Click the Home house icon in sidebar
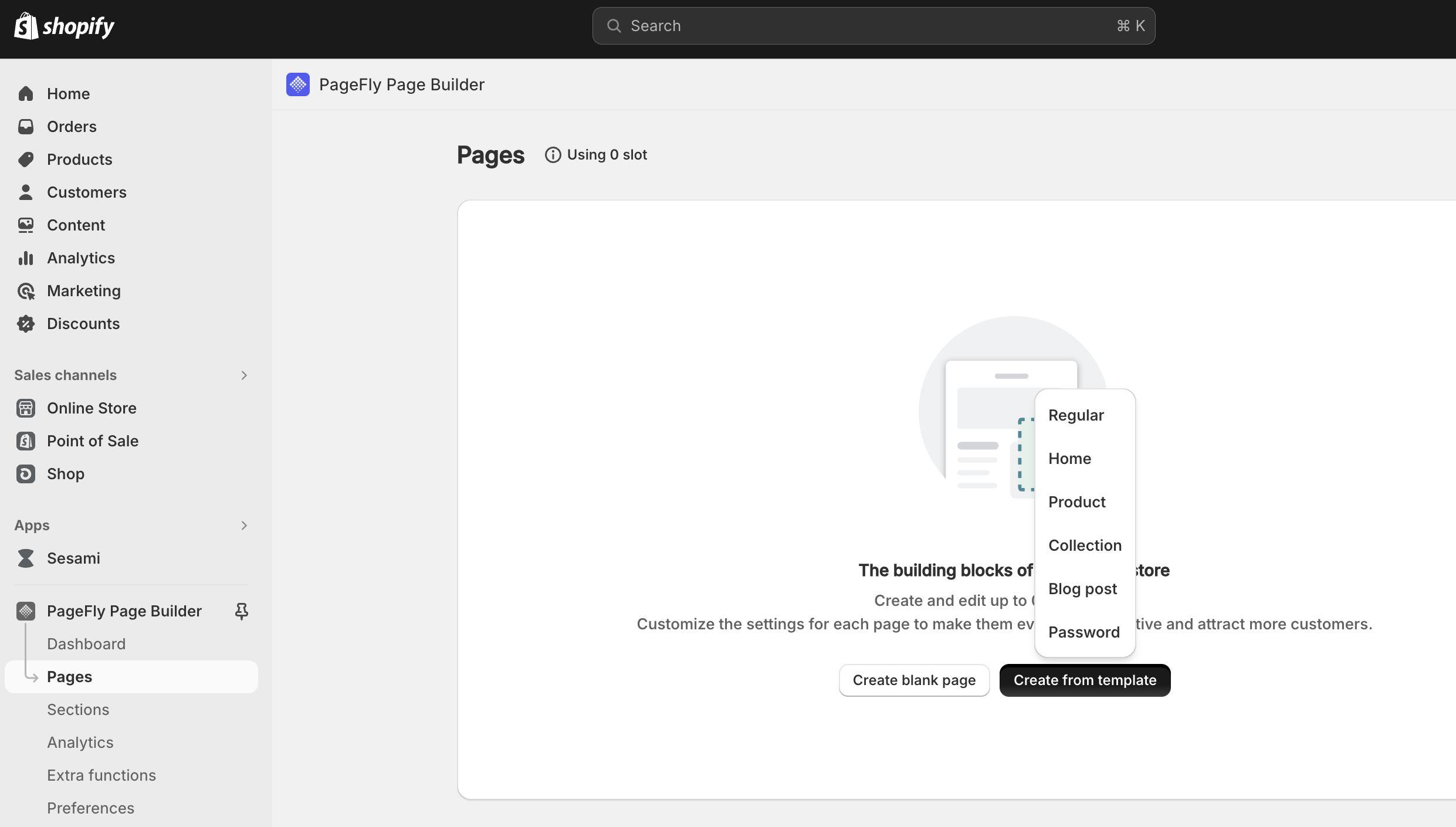 pos(26,94)
